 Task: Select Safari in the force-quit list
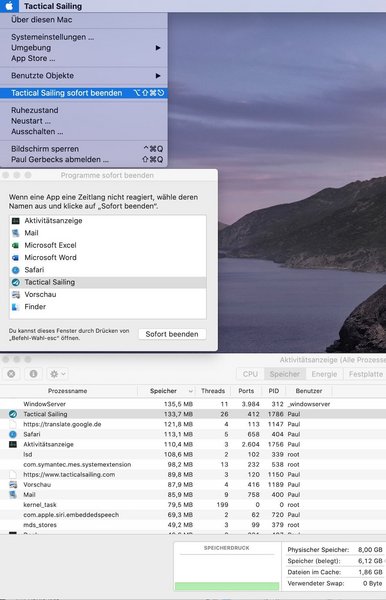click(107, 270)
